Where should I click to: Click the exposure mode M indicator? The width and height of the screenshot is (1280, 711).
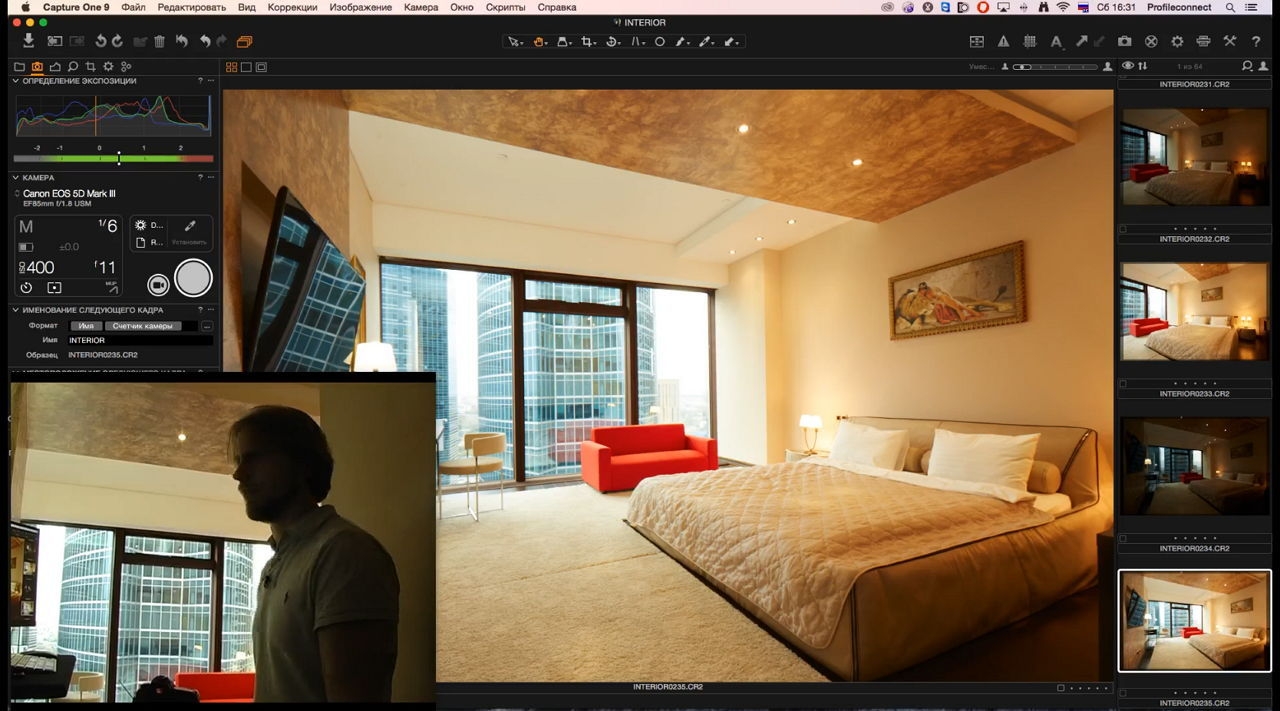(26, 227)
